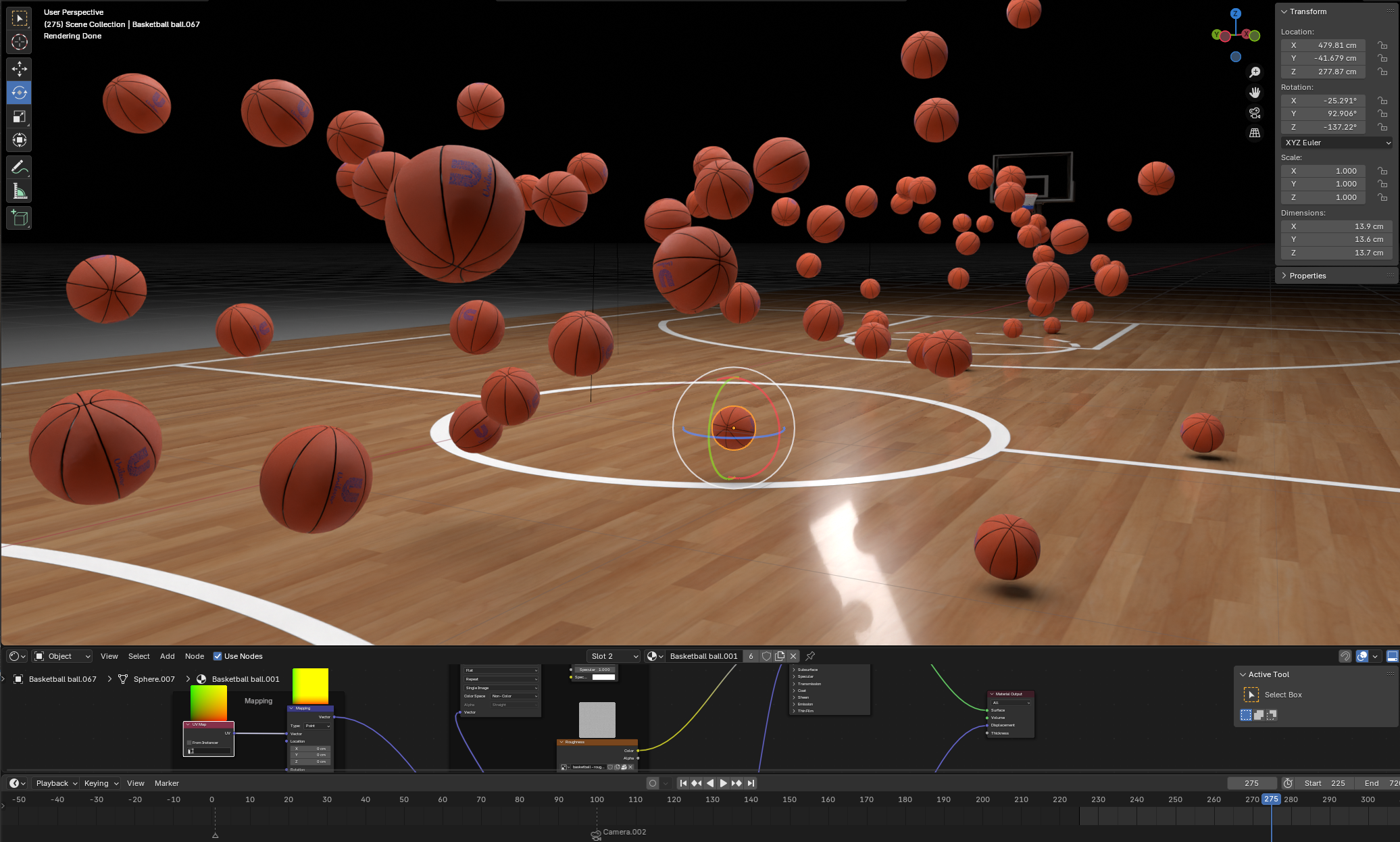
Task: Open the timeline Marker menu
Action: 167,783
